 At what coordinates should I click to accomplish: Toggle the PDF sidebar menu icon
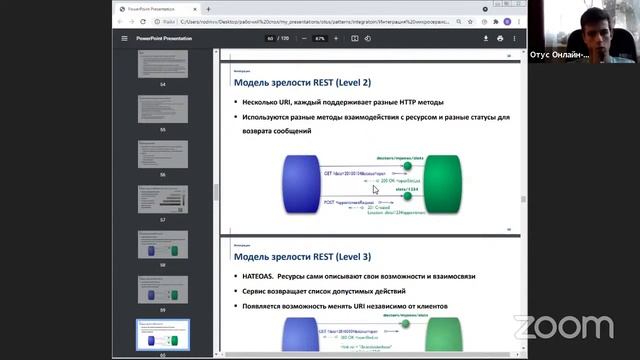pyautogui.click(x=124, y=38)
